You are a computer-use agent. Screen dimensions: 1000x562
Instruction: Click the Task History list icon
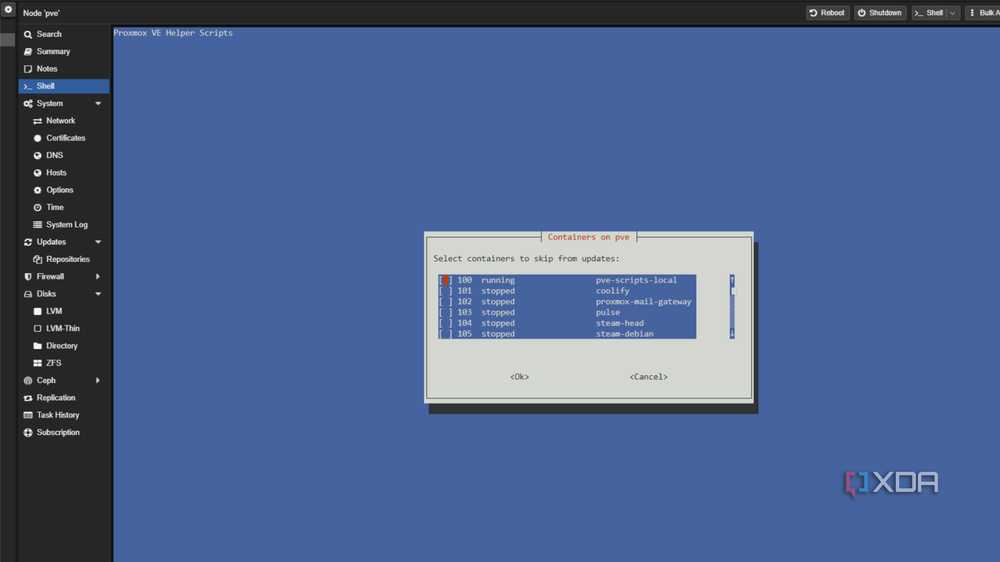coord(28,415)
